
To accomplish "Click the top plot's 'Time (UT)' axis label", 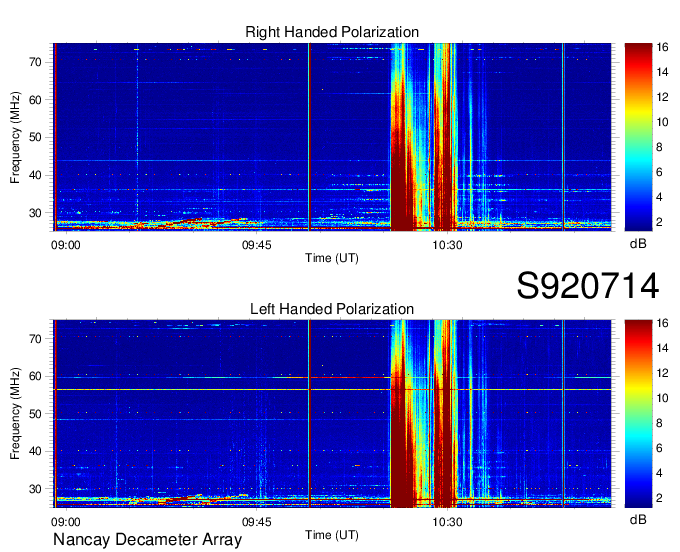I will [332, 258].
